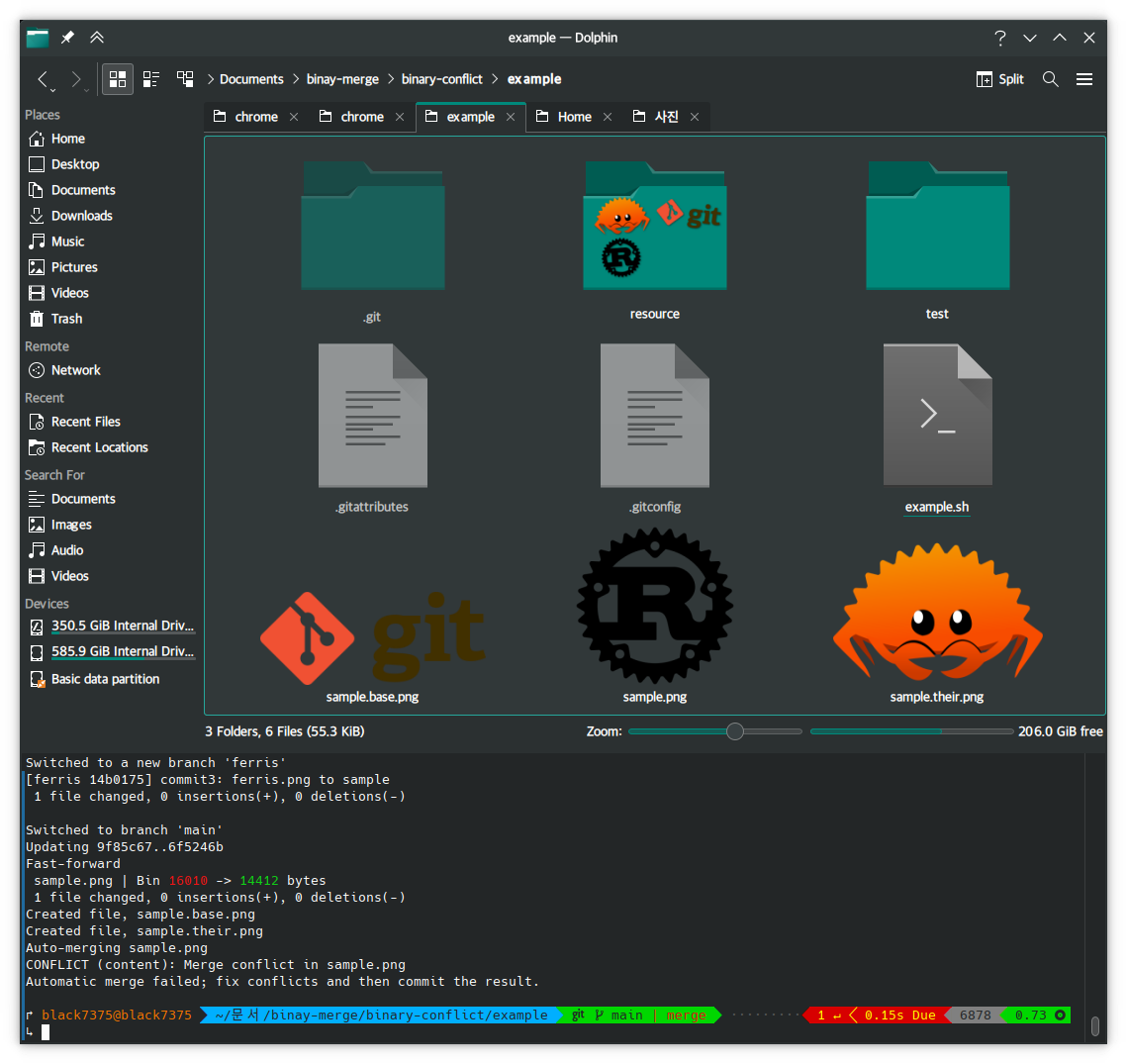The height and width of the screenshot is (1064, 1127).
Task: Go forward to next folder
Action: pyautogui.click(x=75, y=78)
